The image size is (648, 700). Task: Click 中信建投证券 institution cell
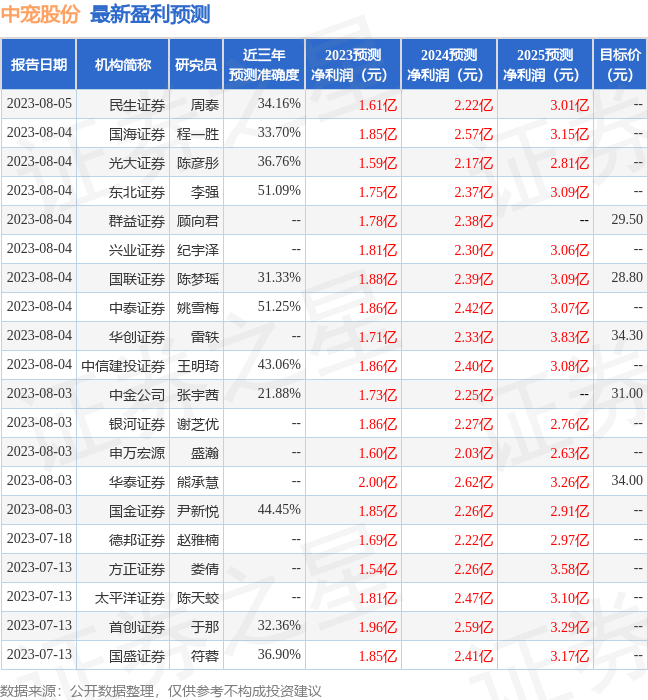coord(123,367)
